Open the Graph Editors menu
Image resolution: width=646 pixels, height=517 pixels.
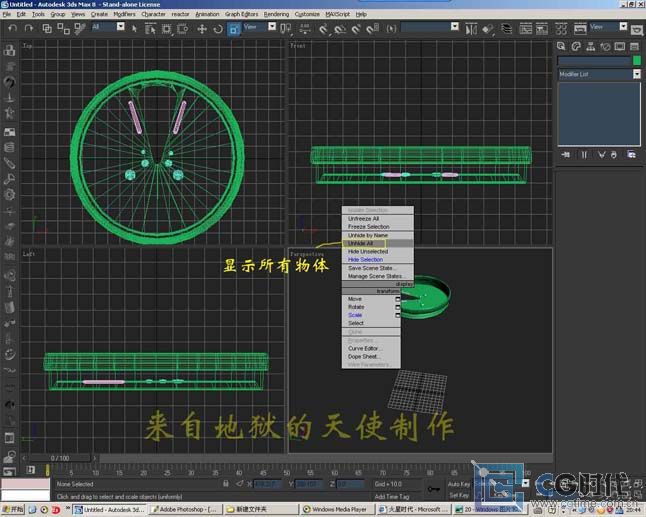[241, 14]
